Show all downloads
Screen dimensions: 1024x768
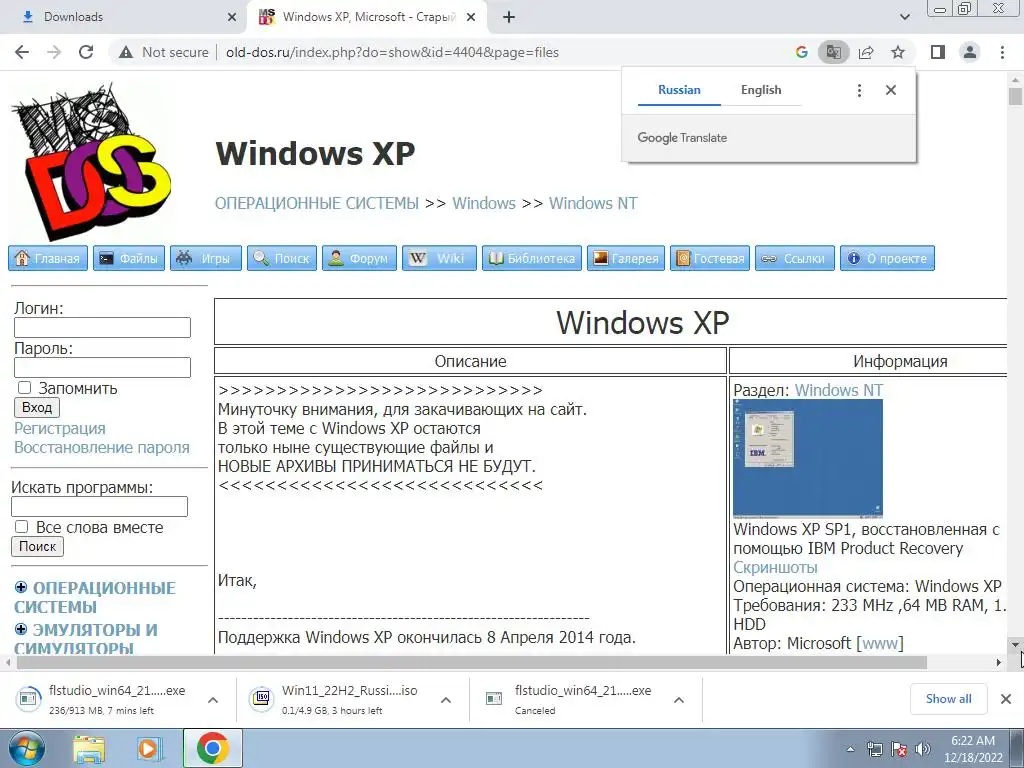[x=948, y=699]
